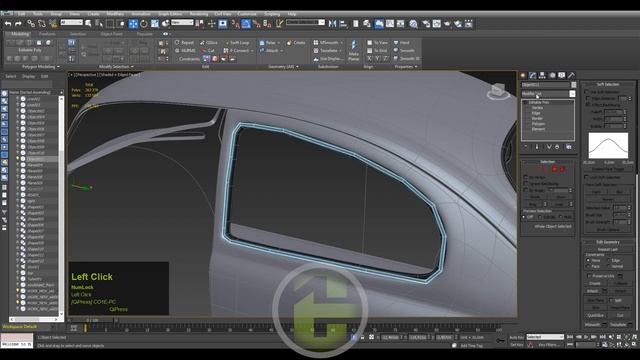Activate the Select and Scale tool
Screen dimensions: 640x360
[x=155, y=24]
